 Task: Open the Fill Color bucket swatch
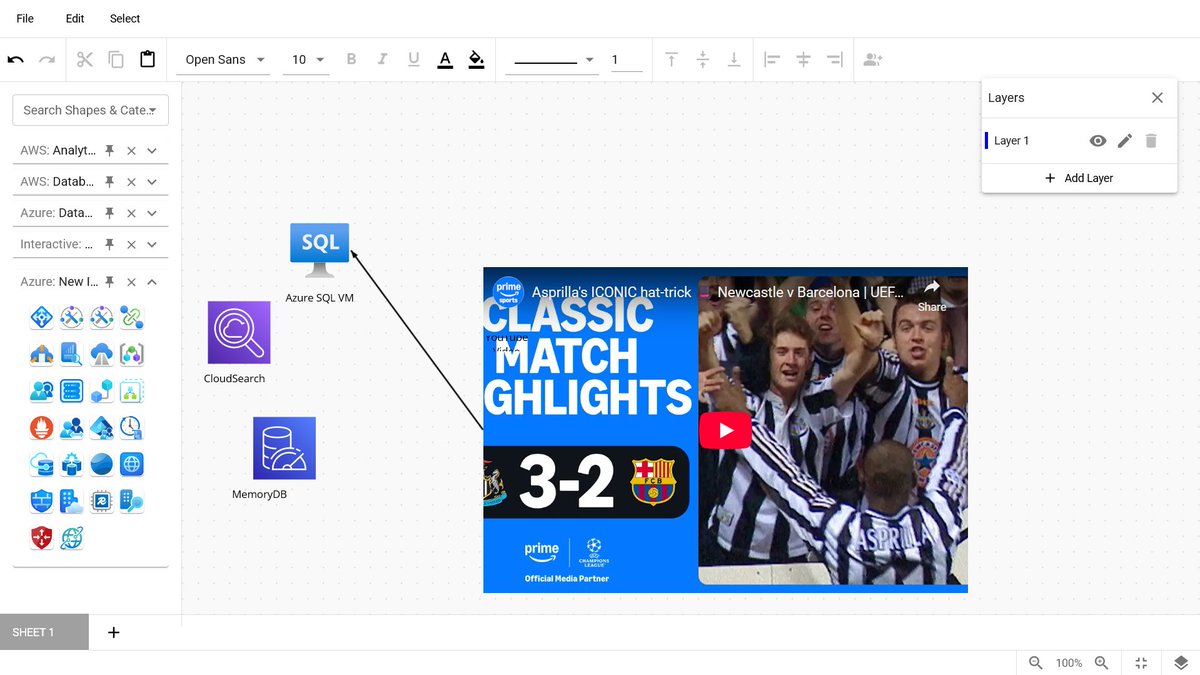point(476,59)
